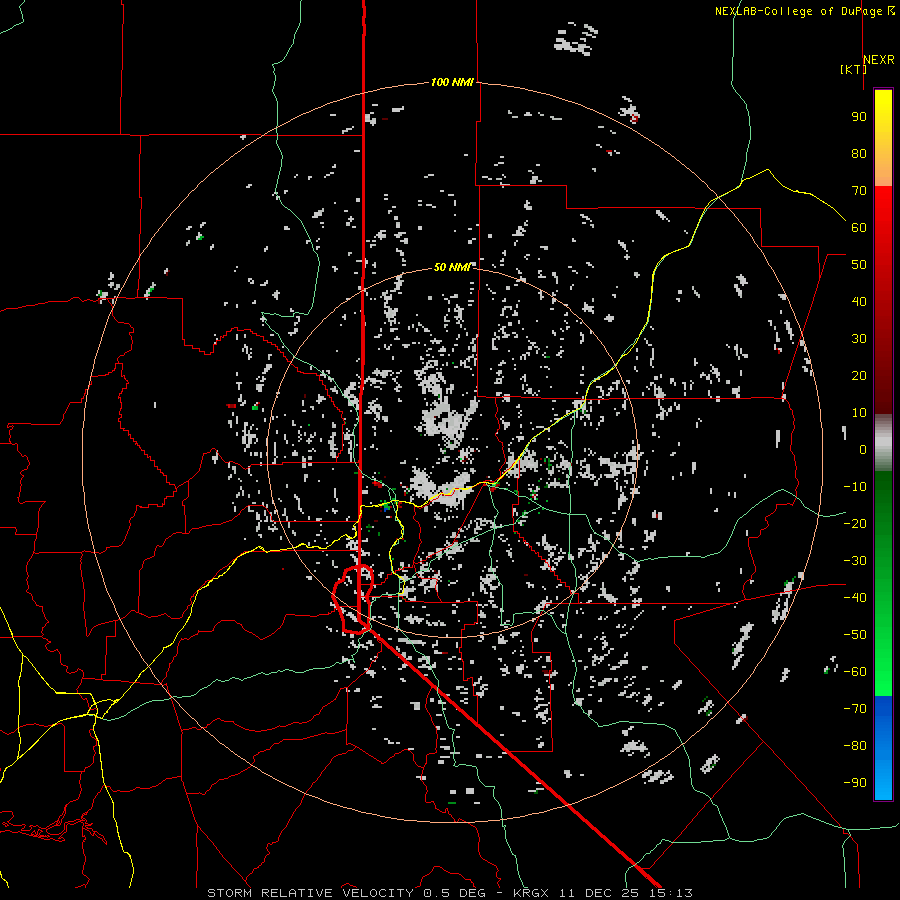Click the positive 60 knot scale label

click(859, 227)
